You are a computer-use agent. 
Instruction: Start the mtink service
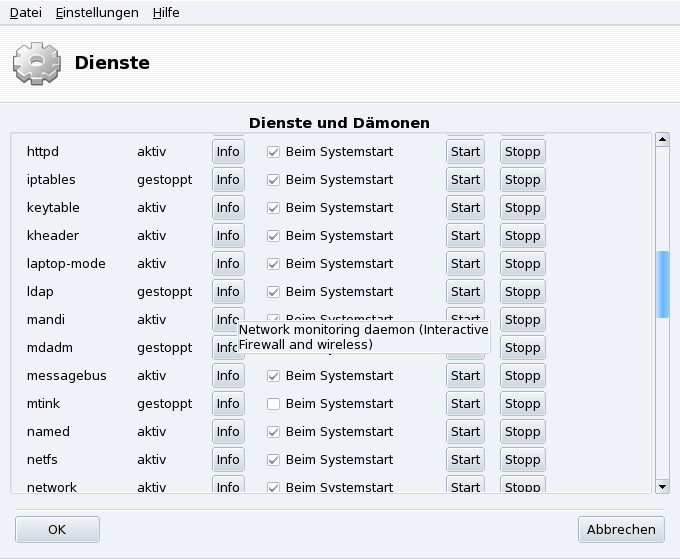pyautogui.click(x=465, y=404)
